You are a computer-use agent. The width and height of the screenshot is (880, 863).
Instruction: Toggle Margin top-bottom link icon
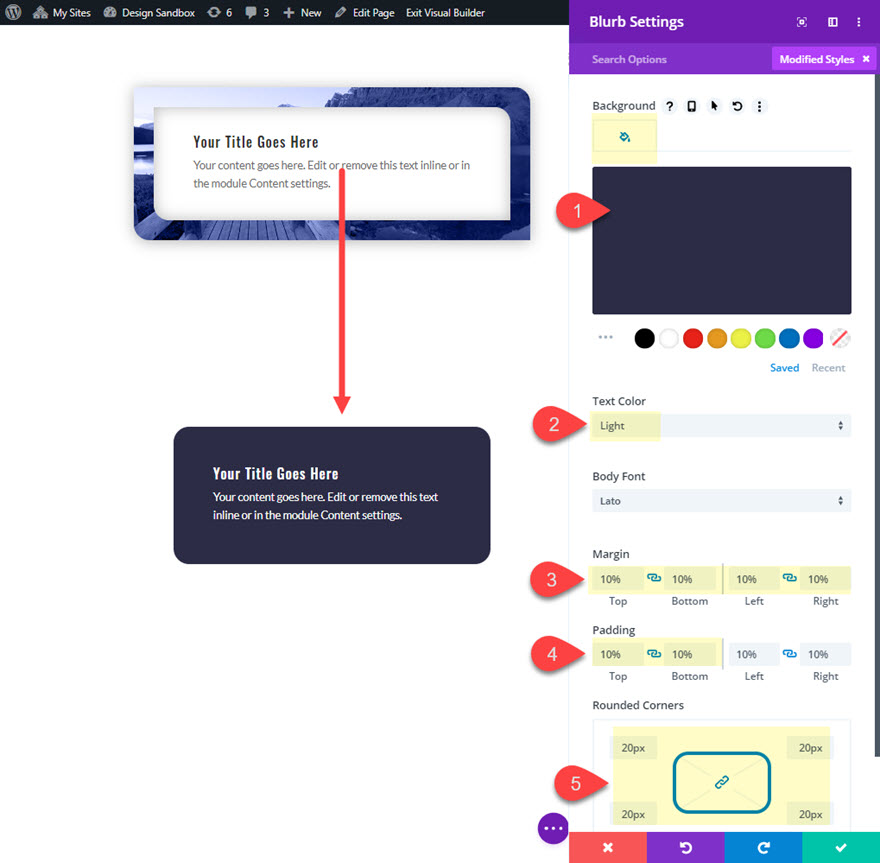(654, 578)
